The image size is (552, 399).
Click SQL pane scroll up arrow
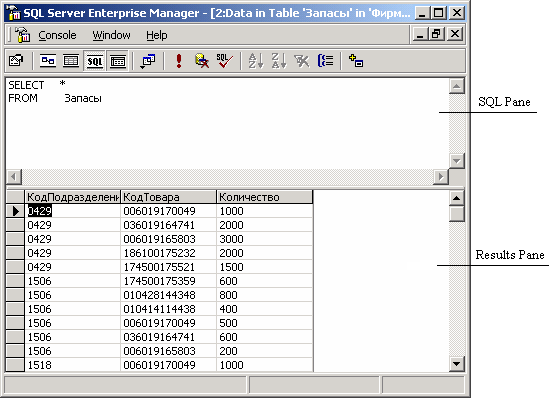(457, 86)
